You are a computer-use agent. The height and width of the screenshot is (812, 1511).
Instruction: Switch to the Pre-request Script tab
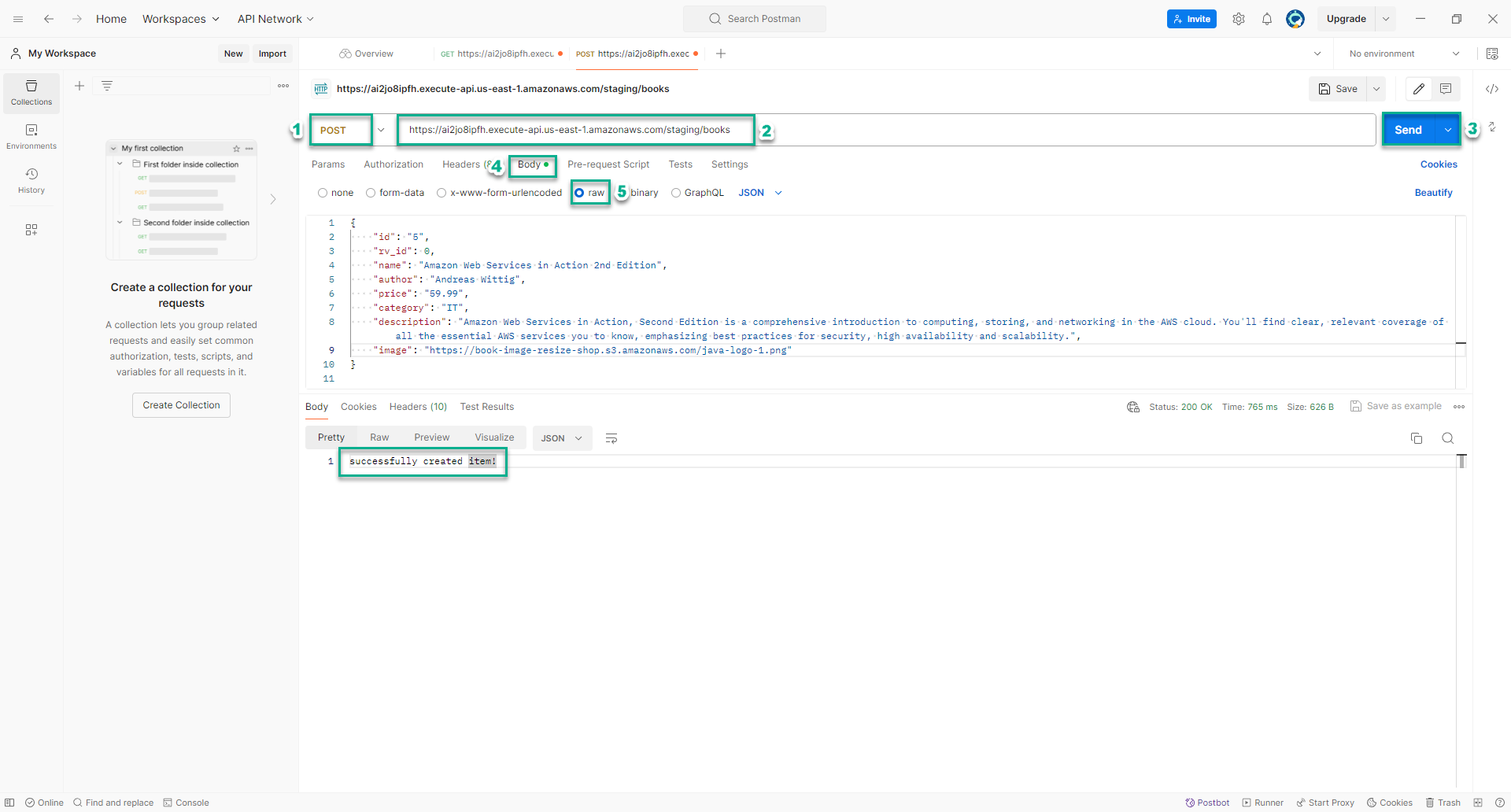click(608, 164)
